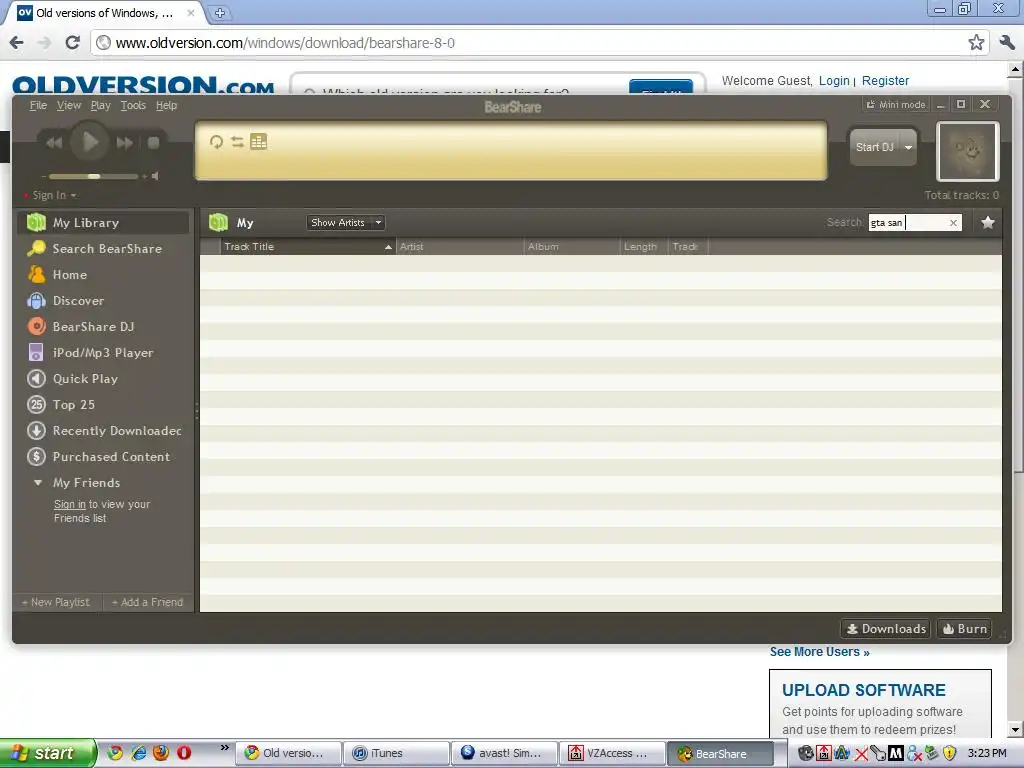Reload the browser page
Viewport: 1024px width, 768px height.
point(72,43)
